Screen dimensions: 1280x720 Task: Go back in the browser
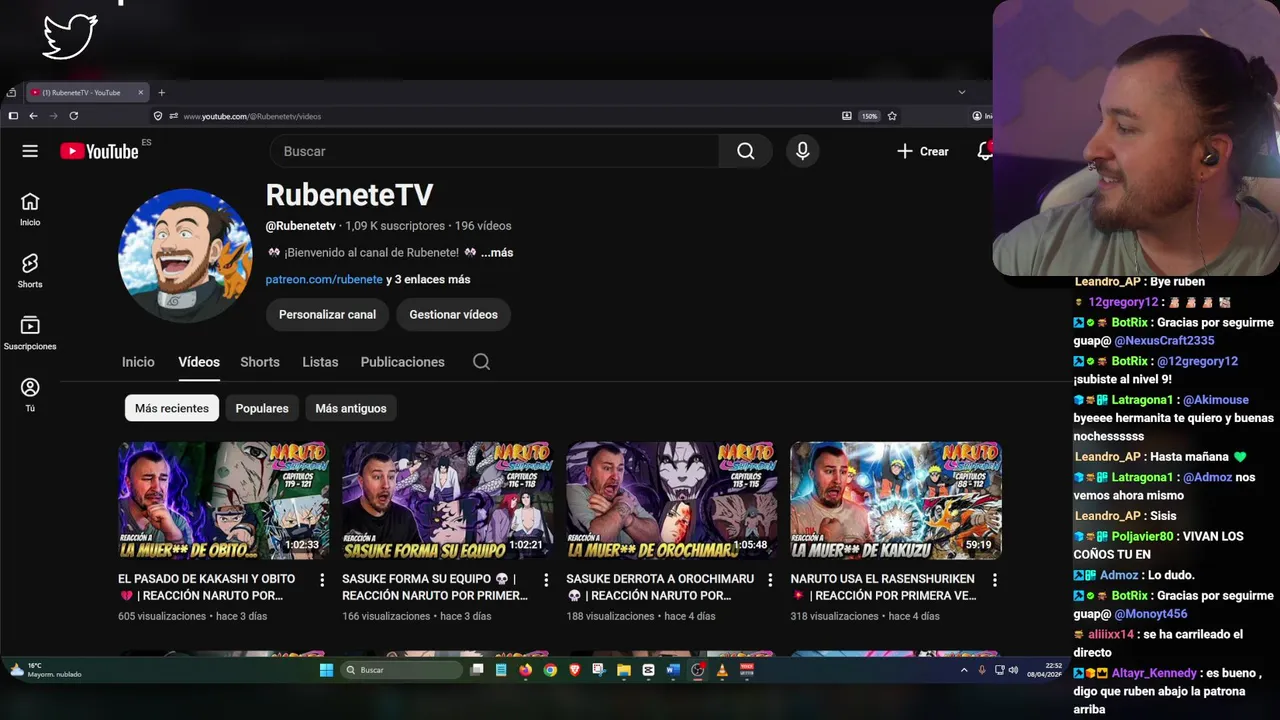point(33,116)
